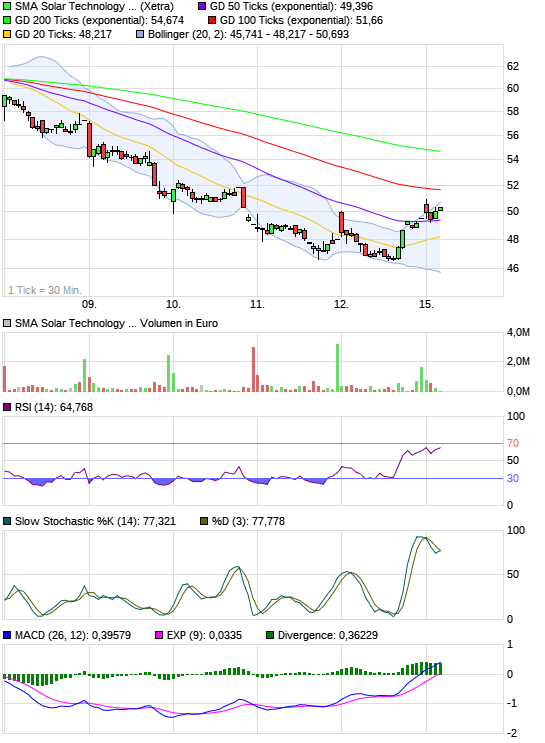The height and width of the screenshot is (743, 545).
Task: Click the latest green candlestick near 50
Action: coord(440,209)
